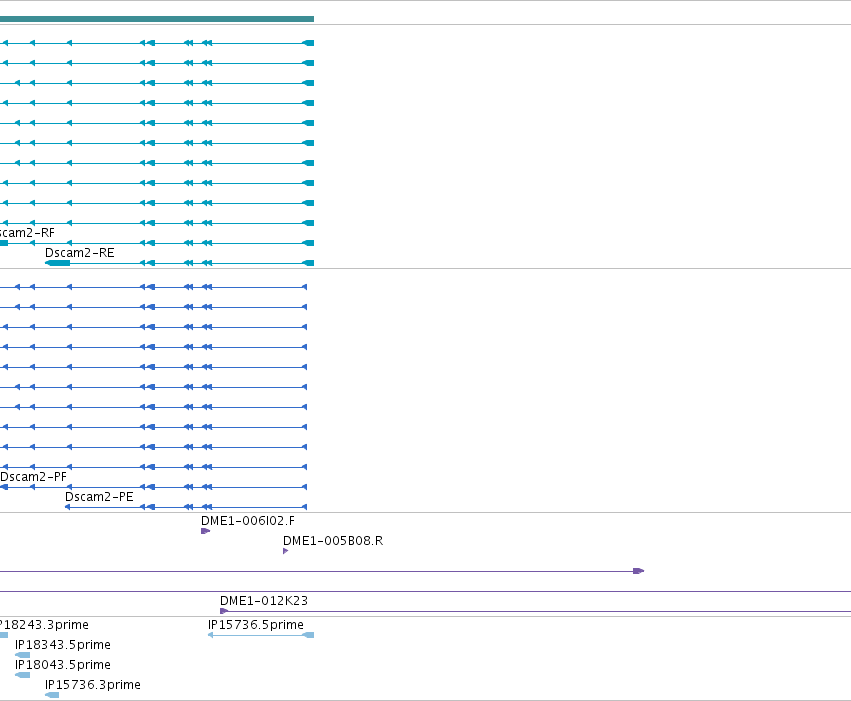
Task: Click arrowhead ending the long unlabeled purple line
Action: (639, 571)
